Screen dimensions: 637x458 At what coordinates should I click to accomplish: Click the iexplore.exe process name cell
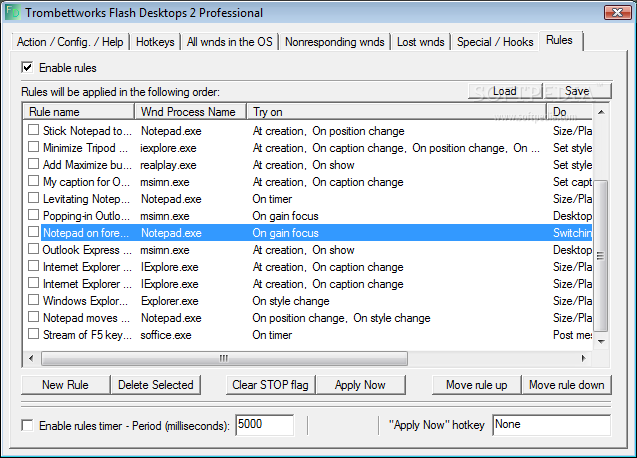click(x=168, y=148)
